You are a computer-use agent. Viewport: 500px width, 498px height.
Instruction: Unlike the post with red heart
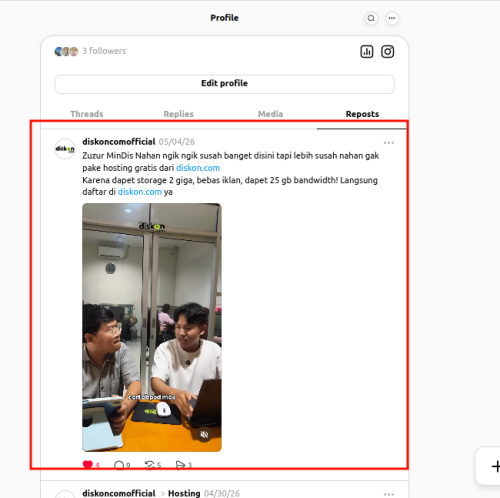pyautogui.click(x=88, y=464)
